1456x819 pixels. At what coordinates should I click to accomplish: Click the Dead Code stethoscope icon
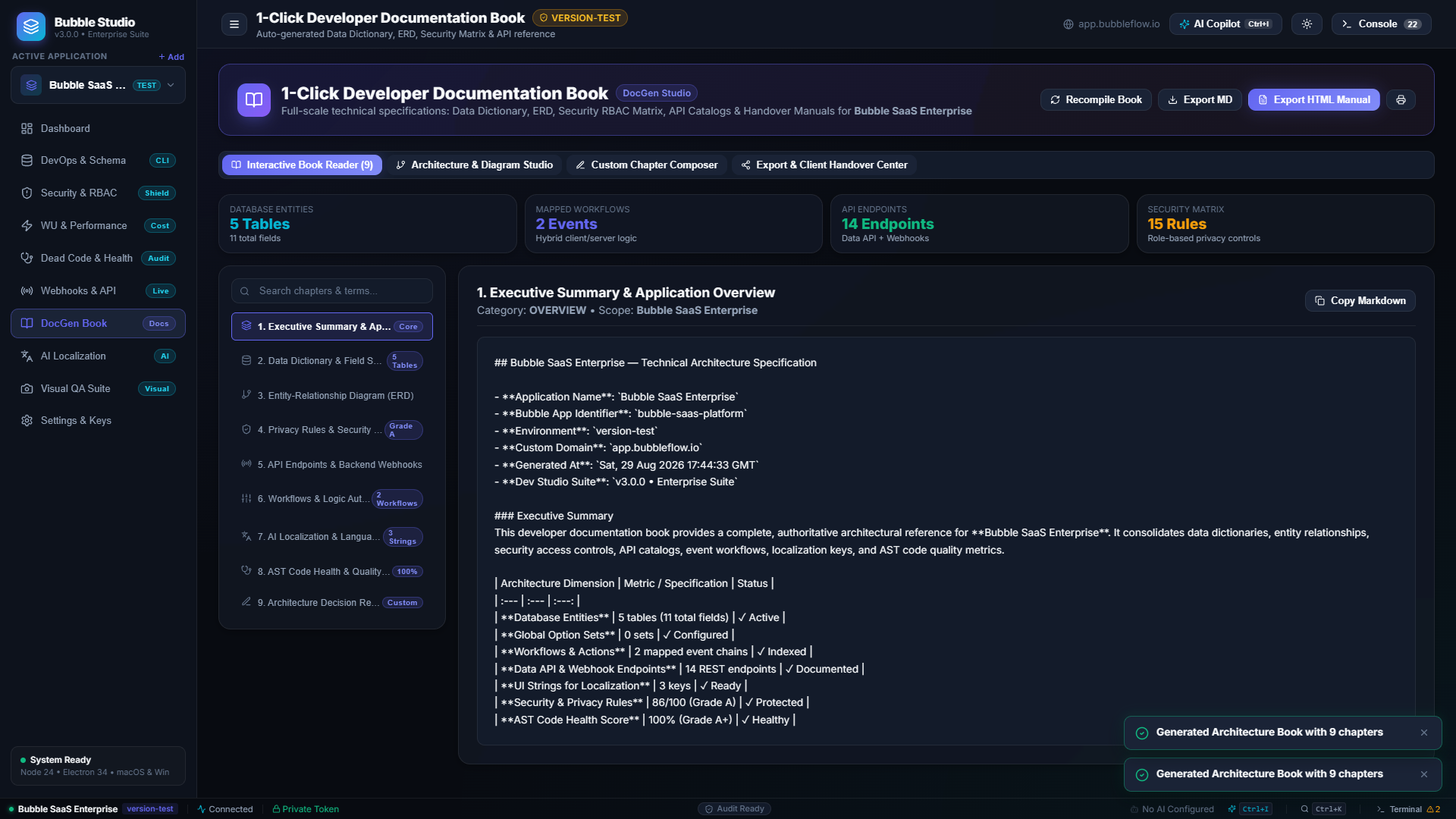(27, 259)
